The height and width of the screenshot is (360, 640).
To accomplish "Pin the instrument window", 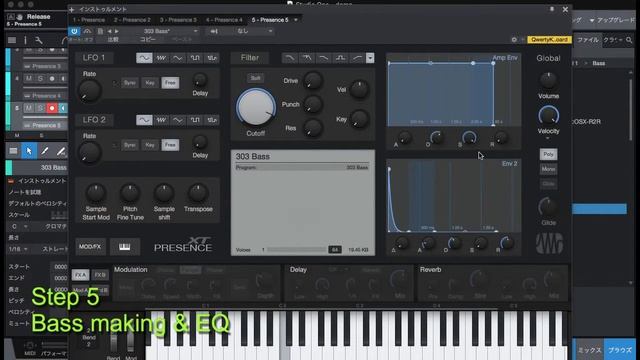I will 552,9.
